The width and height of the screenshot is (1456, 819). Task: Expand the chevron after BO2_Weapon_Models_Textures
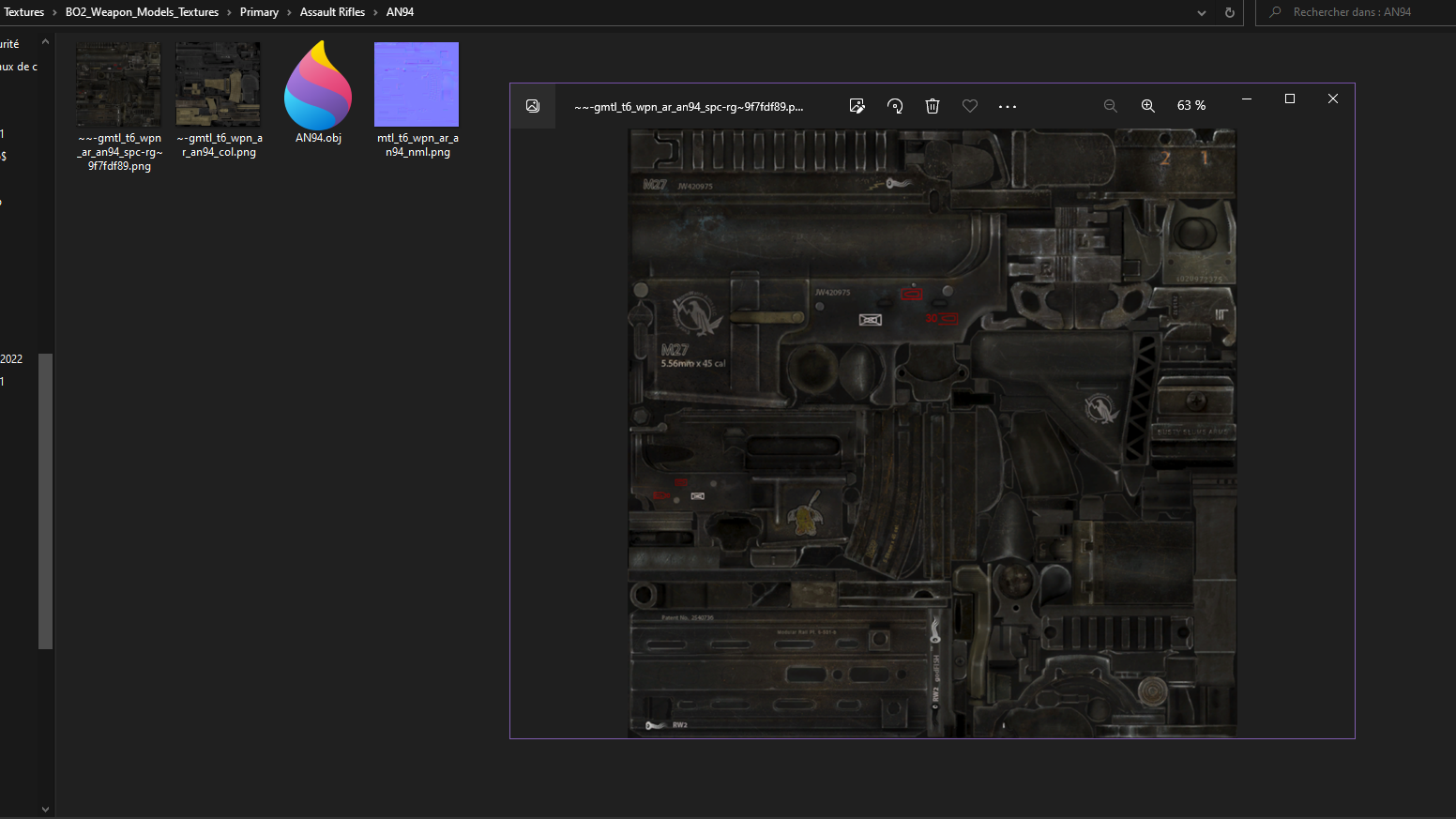coord(229,12)
